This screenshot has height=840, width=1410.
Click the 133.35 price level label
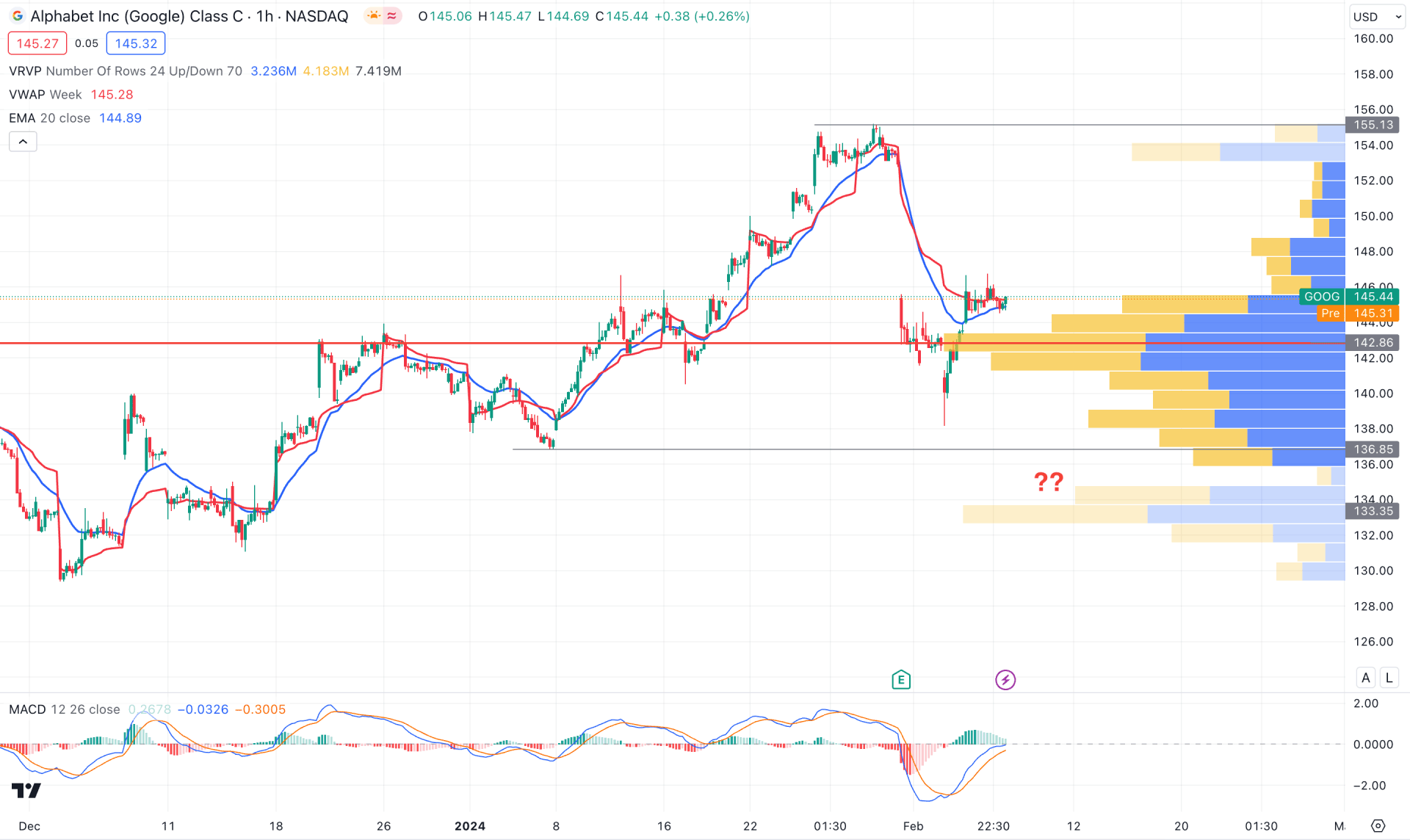[x=1373, y=511]
